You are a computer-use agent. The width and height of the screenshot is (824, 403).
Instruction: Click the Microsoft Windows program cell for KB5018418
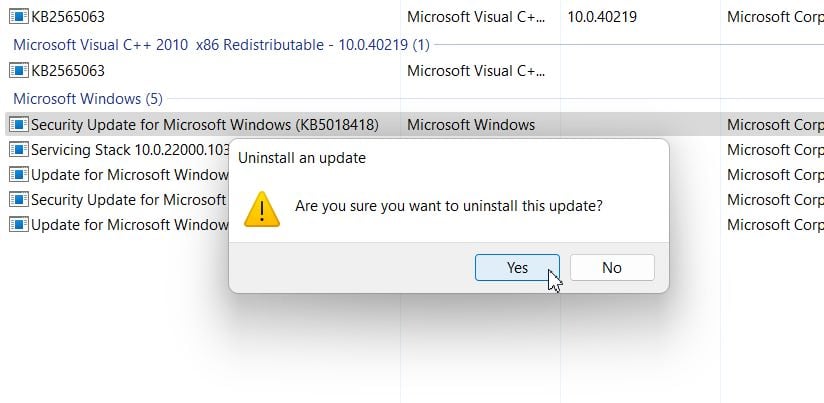pos(471,125)
